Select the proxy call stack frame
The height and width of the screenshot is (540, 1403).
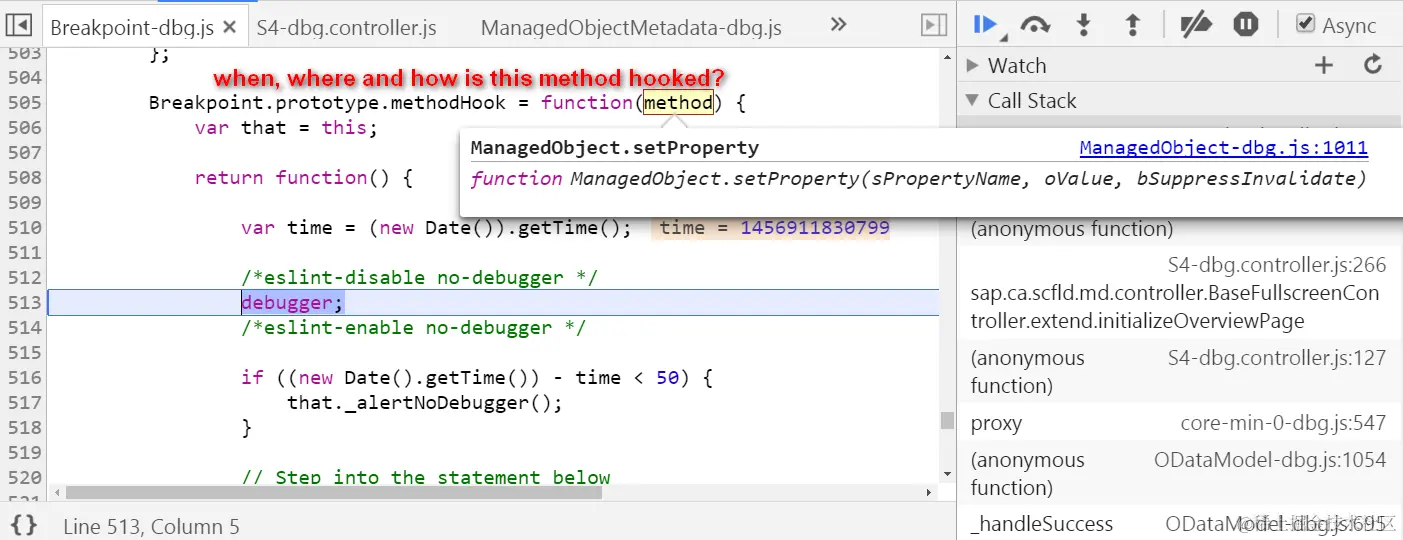pyautogui.click(x=1179, y=423)
